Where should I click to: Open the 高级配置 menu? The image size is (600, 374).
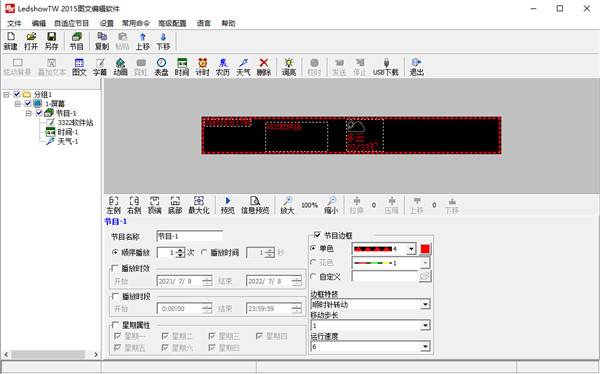pos(172,23)
